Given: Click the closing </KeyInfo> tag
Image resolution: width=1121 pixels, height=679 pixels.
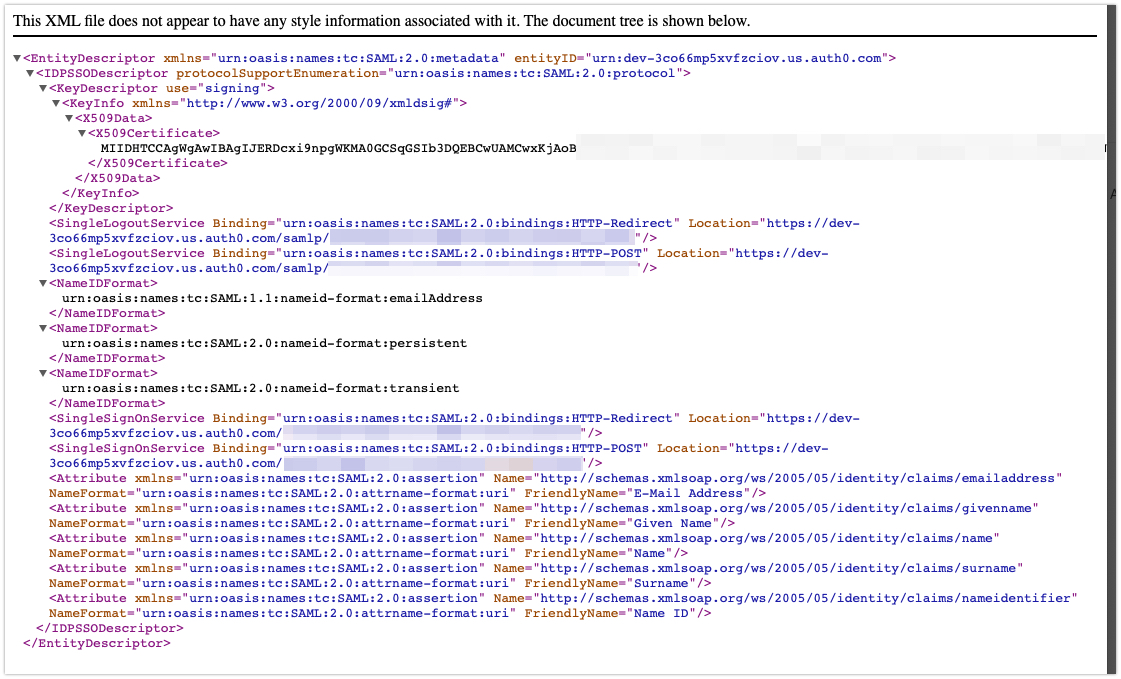Looking at the screenshot, I should [x=101, y=194].
